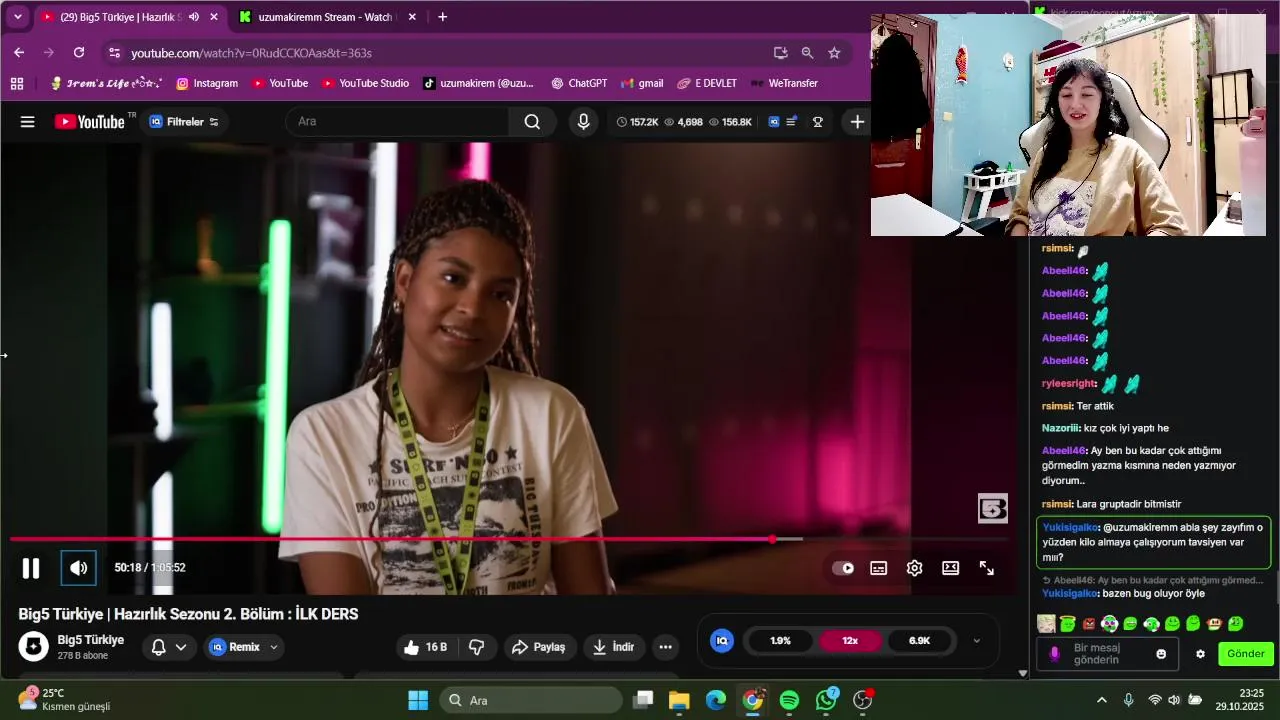Screen dimensions: 1280x720
Task: Open WeTransfer bookmark
Action: coord(784,84)
